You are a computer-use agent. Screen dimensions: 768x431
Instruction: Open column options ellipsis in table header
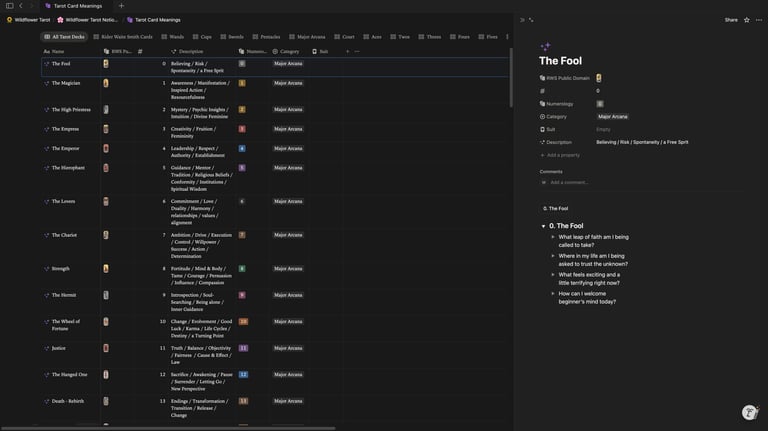pyautogui.click(x=357, y=51)
